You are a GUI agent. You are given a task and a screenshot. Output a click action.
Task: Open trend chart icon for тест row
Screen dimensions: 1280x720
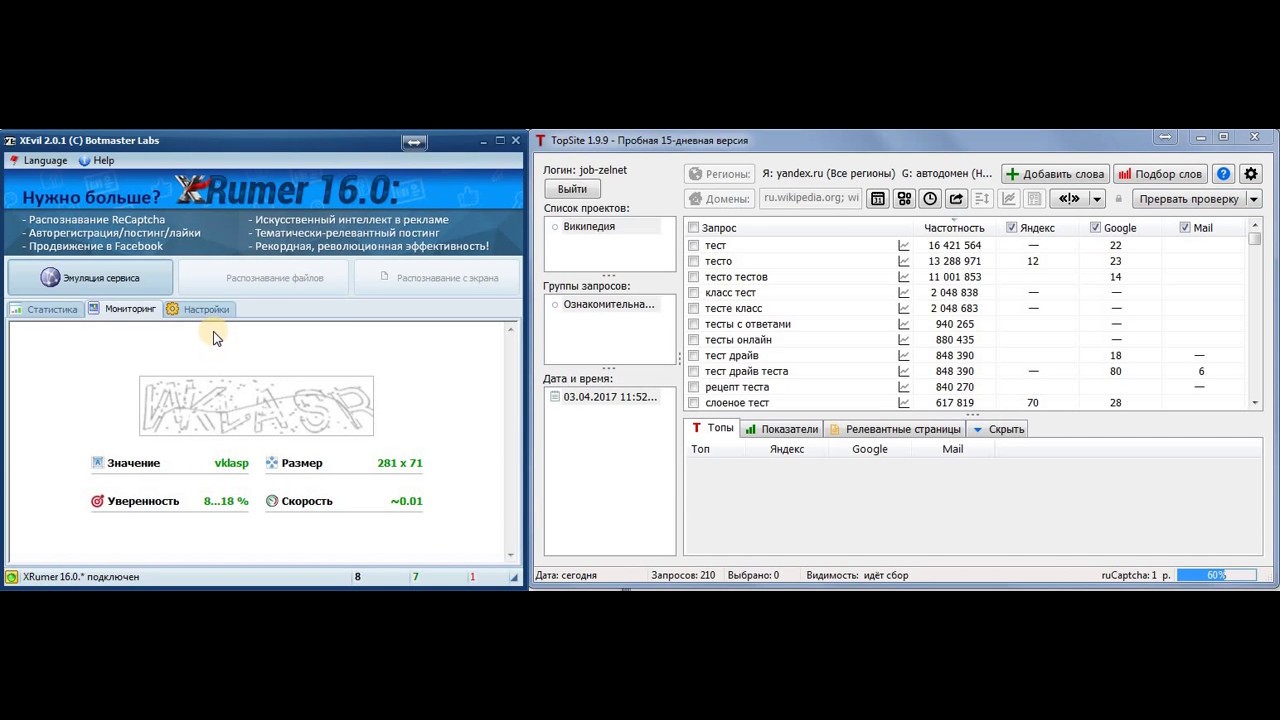click(904, 245)
